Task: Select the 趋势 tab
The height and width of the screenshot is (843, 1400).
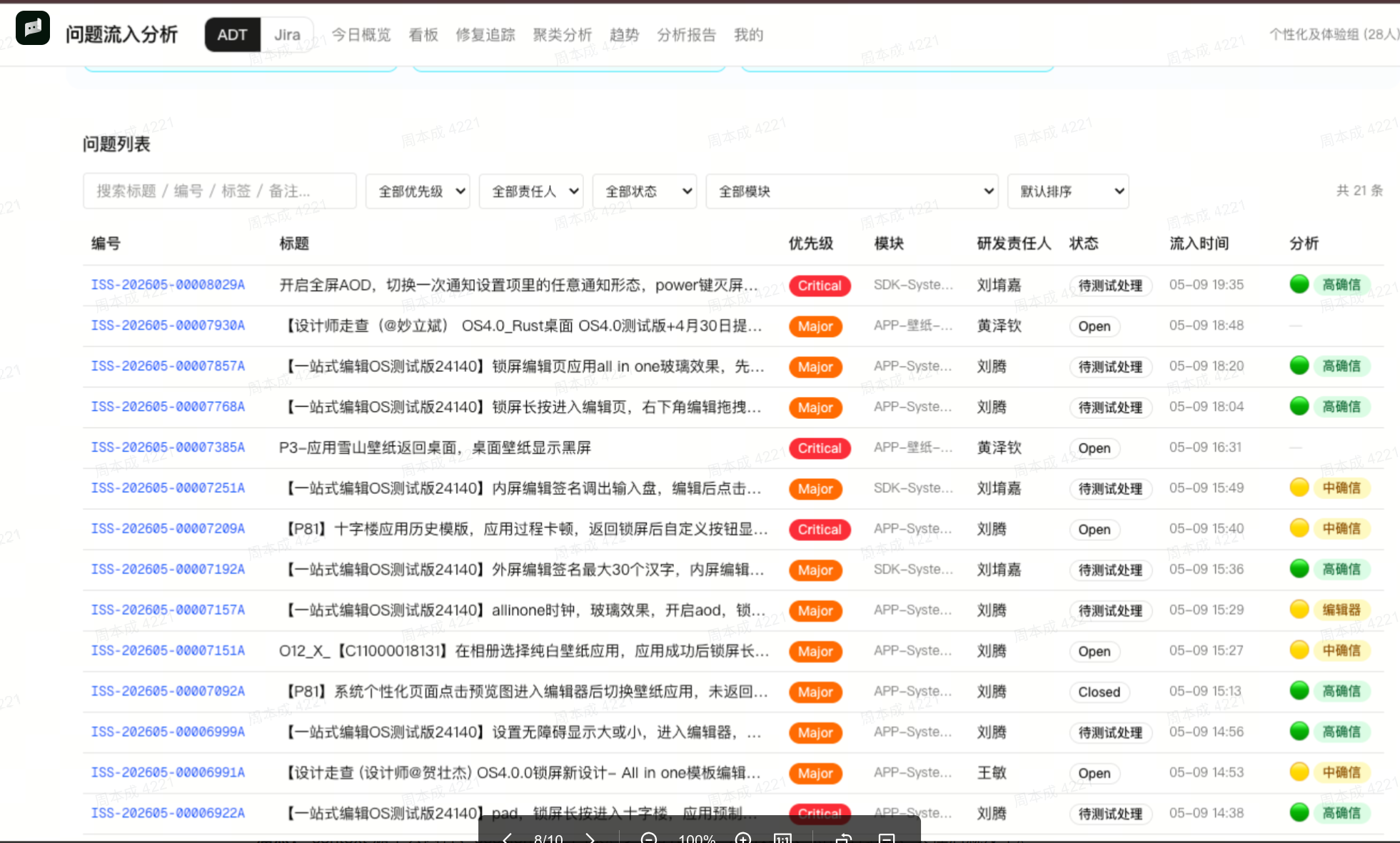Action: 625,35
